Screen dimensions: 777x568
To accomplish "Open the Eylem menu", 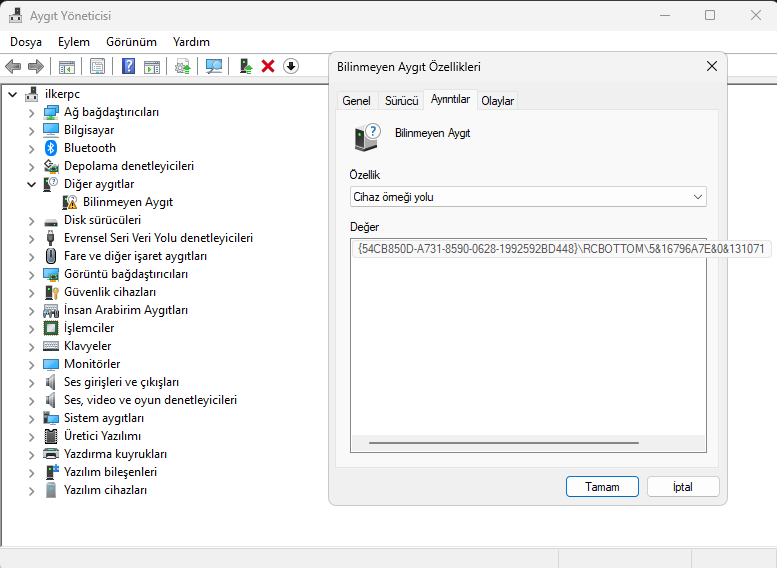I will (74, 42).
